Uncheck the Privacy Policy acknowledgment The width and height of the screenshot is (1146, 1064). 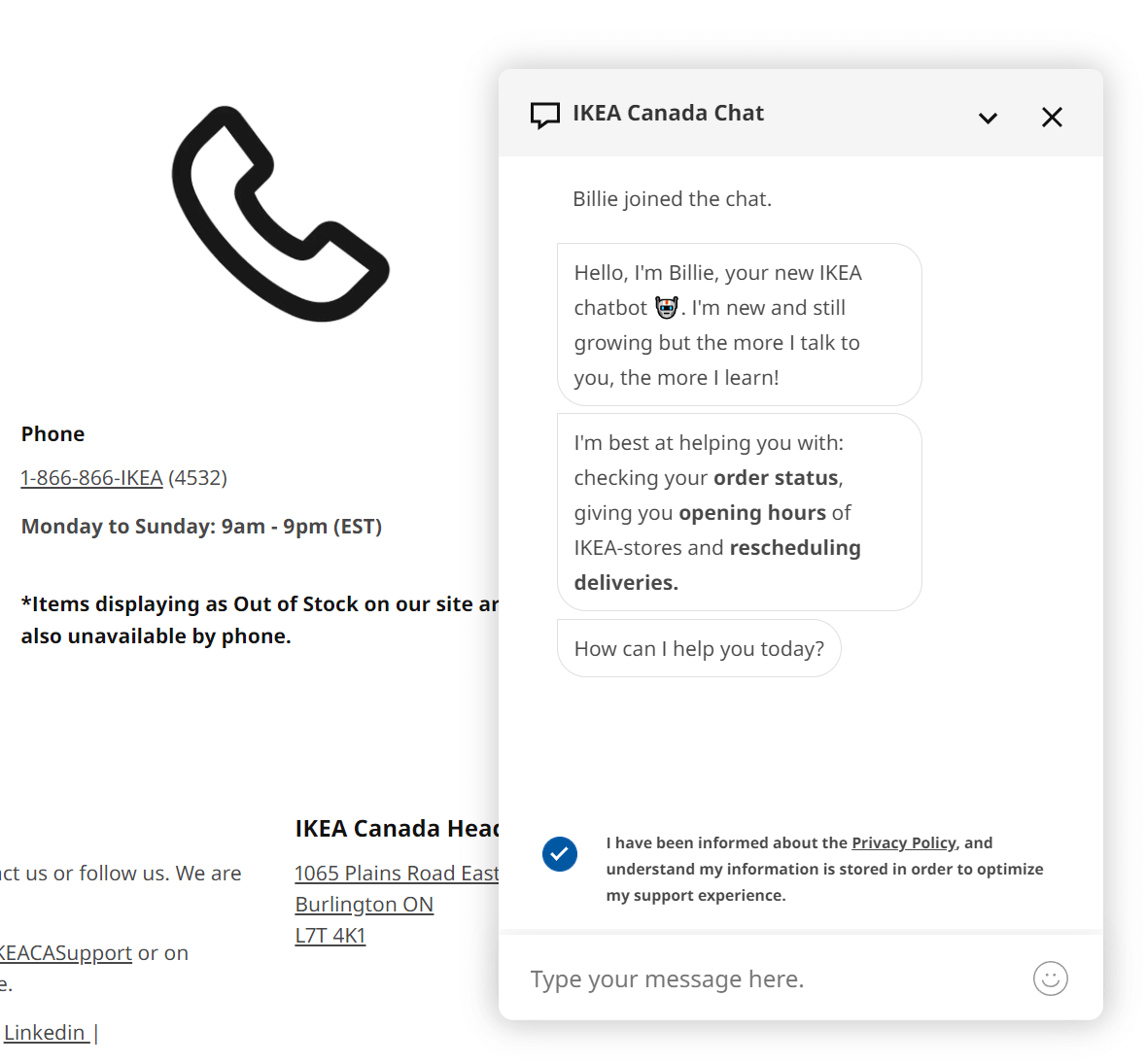560,854
